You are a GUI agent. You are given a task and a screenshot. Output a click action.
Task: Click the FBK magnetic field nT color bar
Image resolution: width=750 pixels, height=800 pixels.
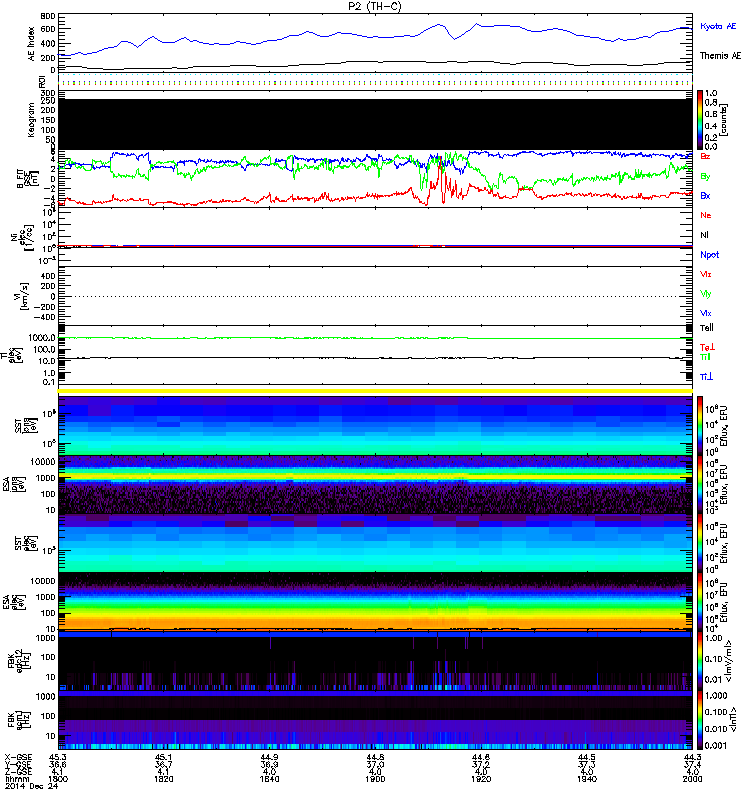click(x=699, y=720)
